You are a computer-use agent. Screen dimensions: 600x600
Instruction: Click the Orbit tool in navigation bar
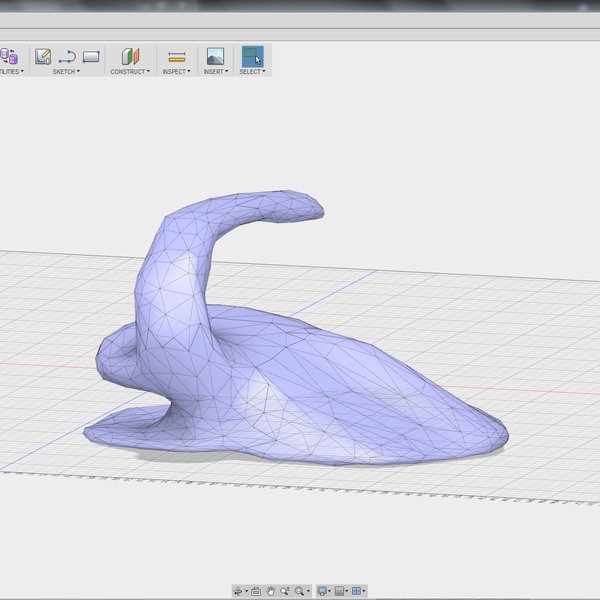tap(239, 591)
